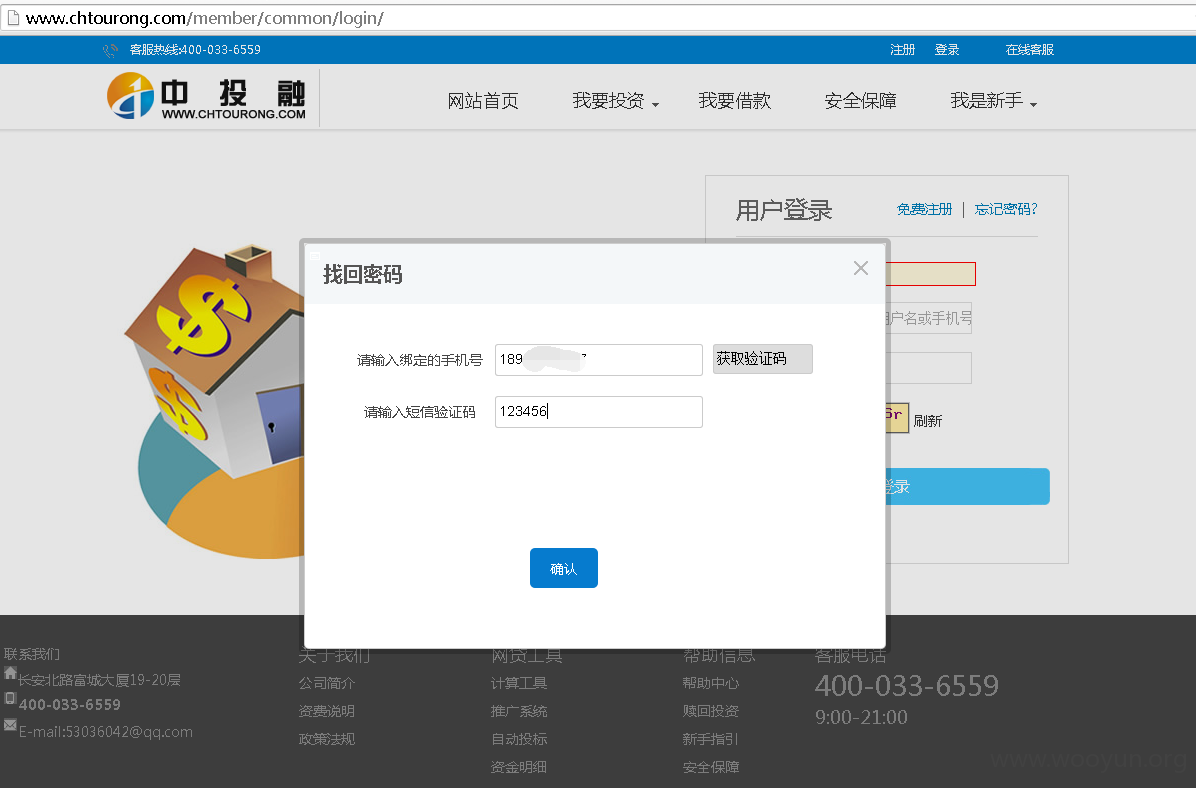Open the 网站首页 menu item
The height and width of the screenshot is (788, 1196).
(483, 101)
